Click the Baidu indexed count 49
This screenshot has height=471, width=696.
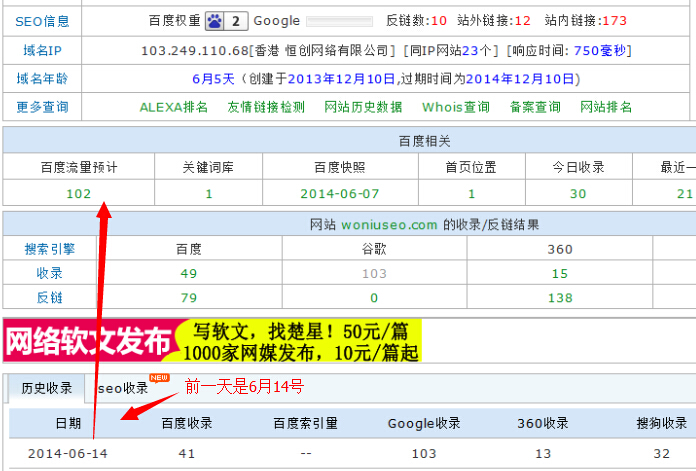click(189, 272)
